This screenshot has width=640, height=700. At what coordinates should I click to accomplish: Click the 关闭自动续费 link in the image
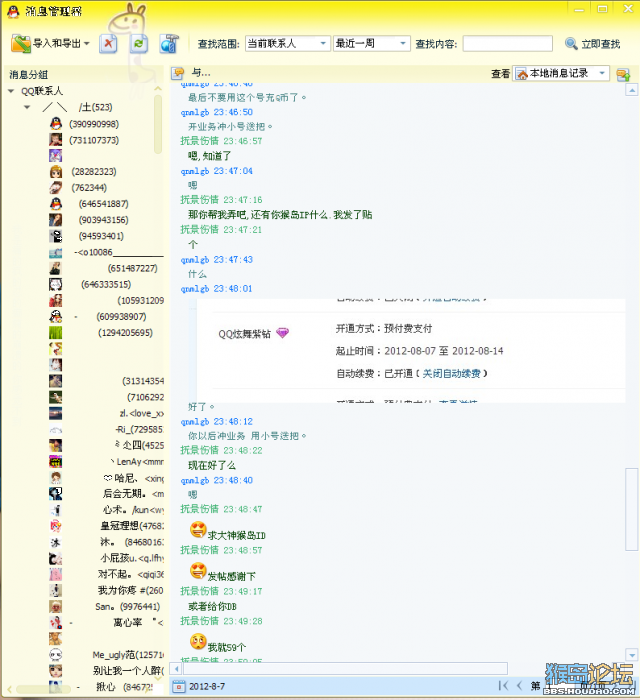[x=451, y=373]
